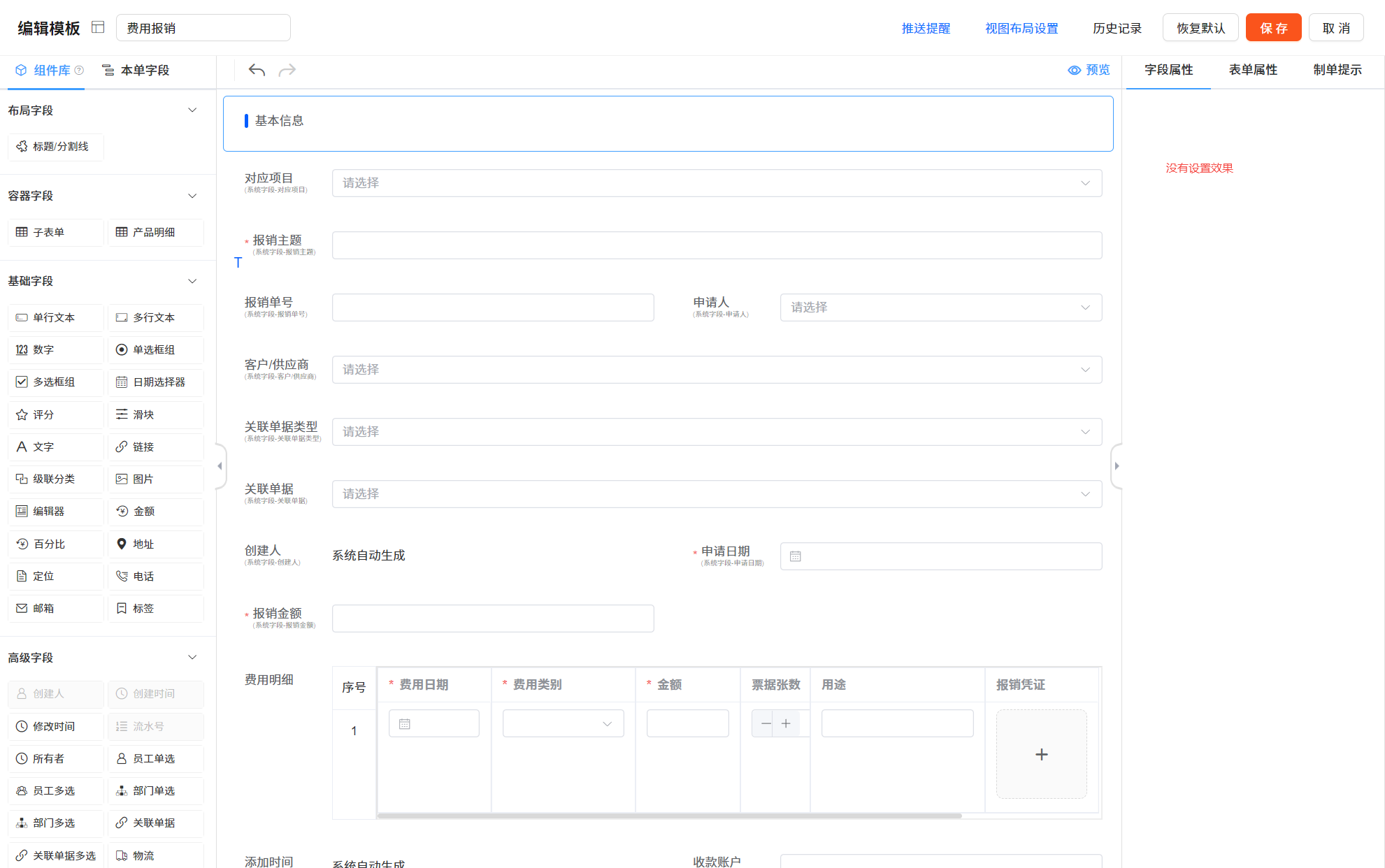
Task: Click the preview eye icon
Action: [1075, 70]
